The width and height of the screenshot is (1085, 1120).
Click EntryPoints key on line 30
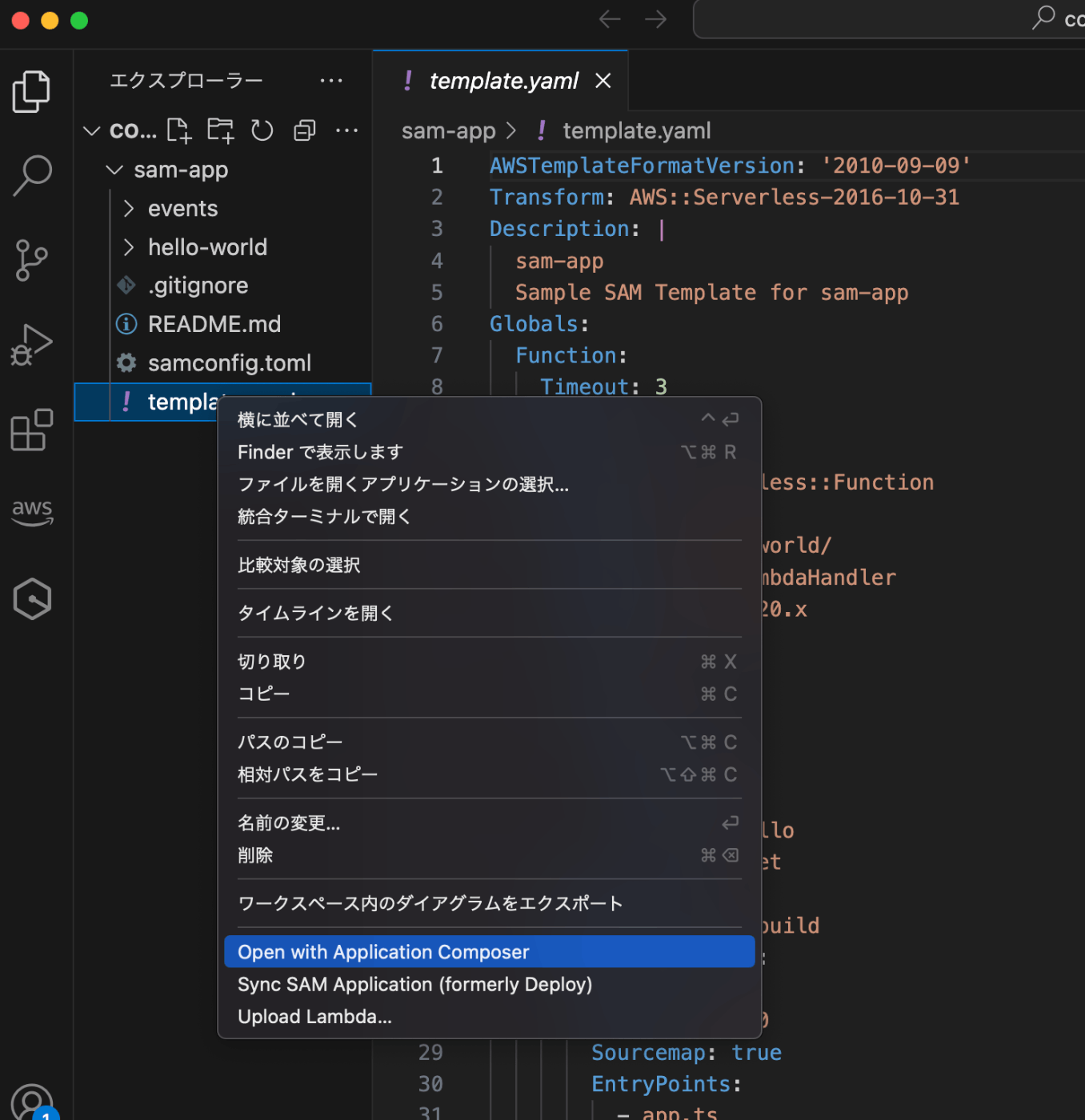click(x=661, y=1084)
